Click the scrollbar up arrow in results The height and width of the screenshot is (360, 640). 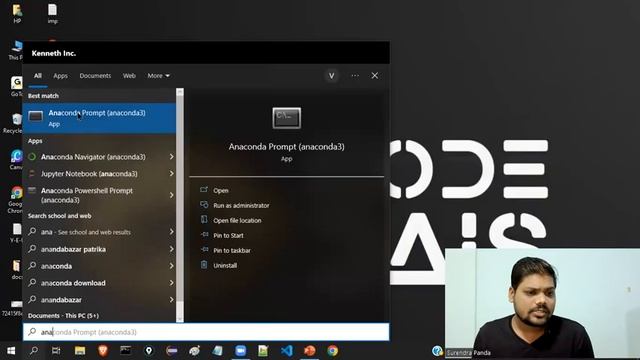click(x=180, y=92)
